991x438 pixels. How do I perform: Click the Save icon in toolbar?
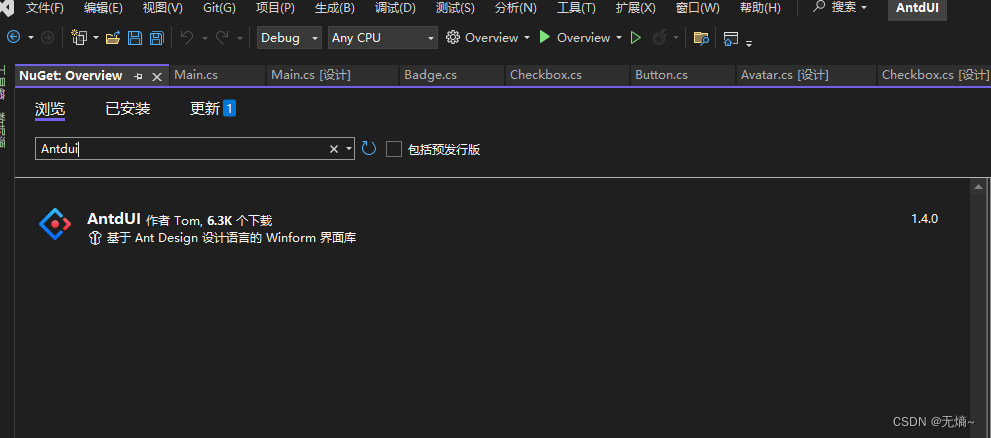(135, 38)
